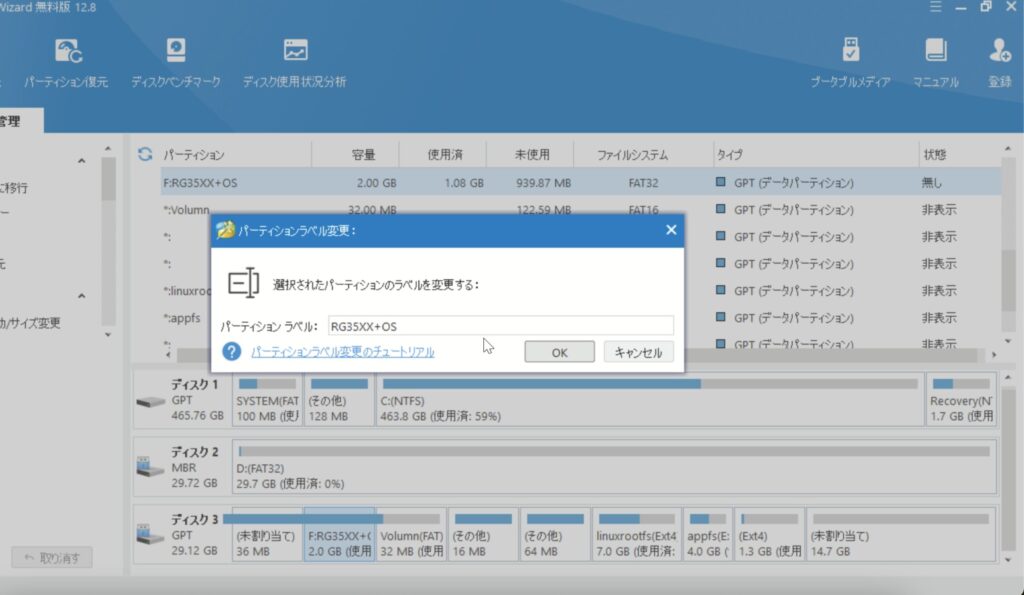Screen dimensions: 1024x595
Task: Click inside the パーティション ラベル text field
Action: 501,326
